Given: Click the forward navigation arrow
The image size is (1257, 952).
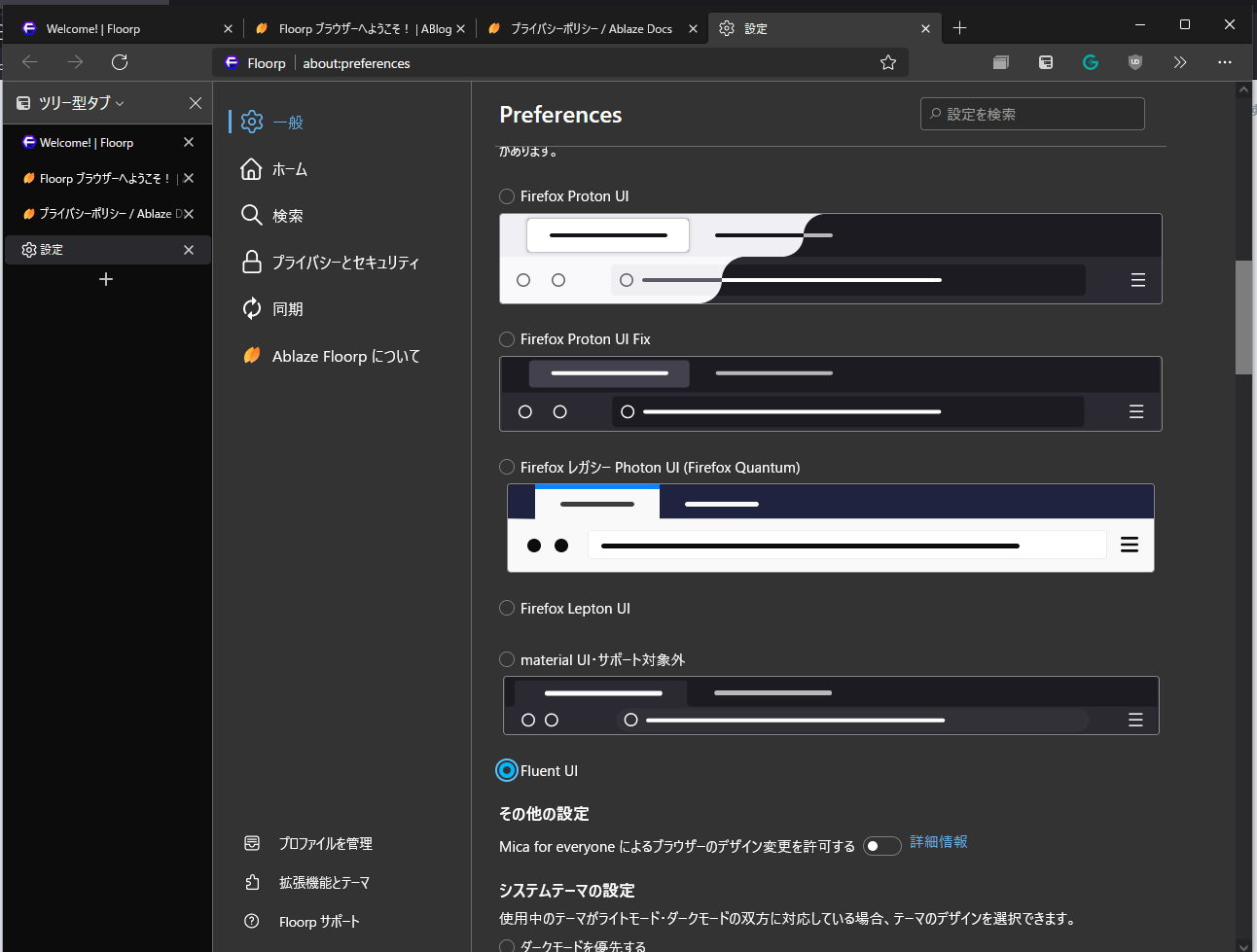Looking at the screenshot, I should pyautogui.click(x=75, y=62).
